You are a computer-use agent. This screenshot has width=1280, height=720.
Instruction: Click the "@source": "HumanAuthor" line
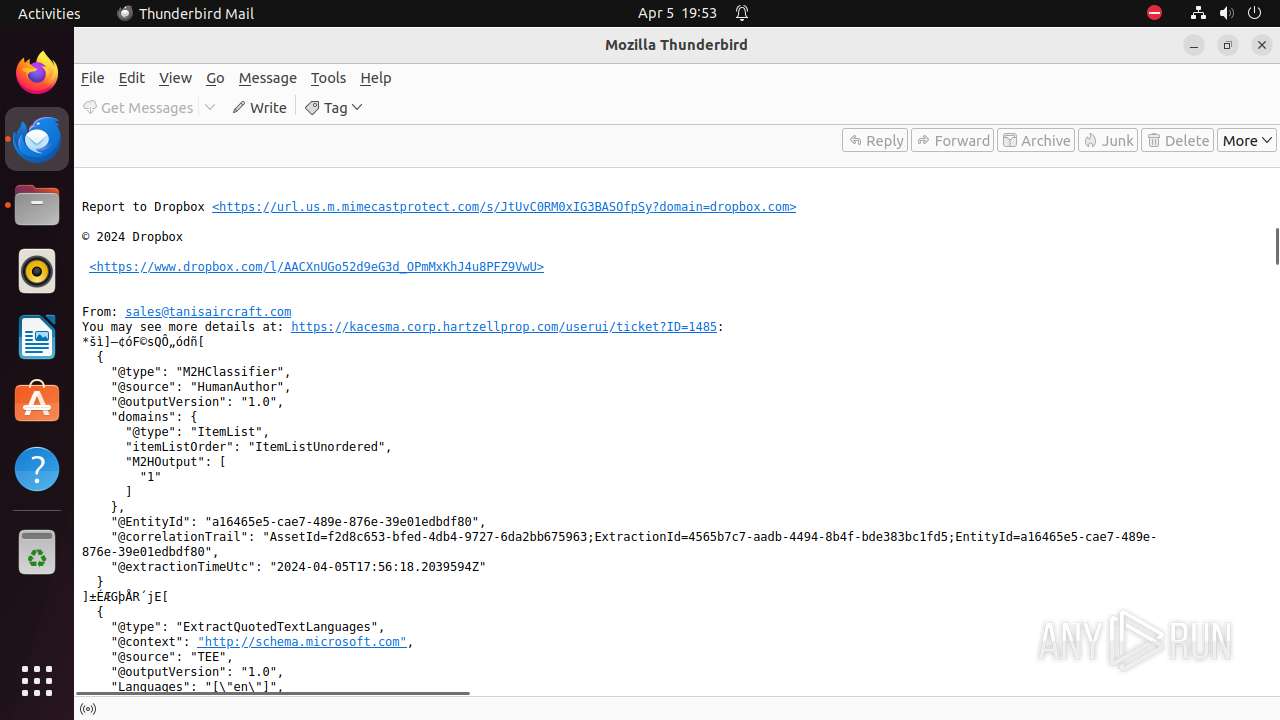coord(201,387)
